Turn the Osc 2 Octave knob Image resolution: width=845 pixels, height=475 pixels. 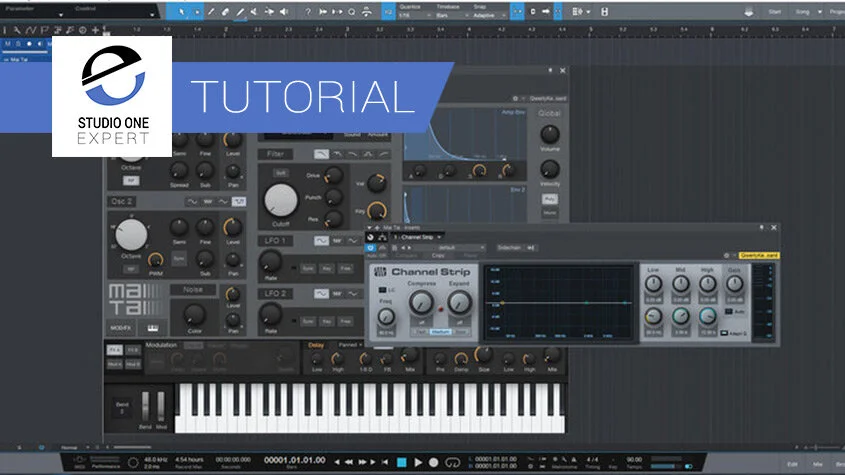[x=131, y=235]
